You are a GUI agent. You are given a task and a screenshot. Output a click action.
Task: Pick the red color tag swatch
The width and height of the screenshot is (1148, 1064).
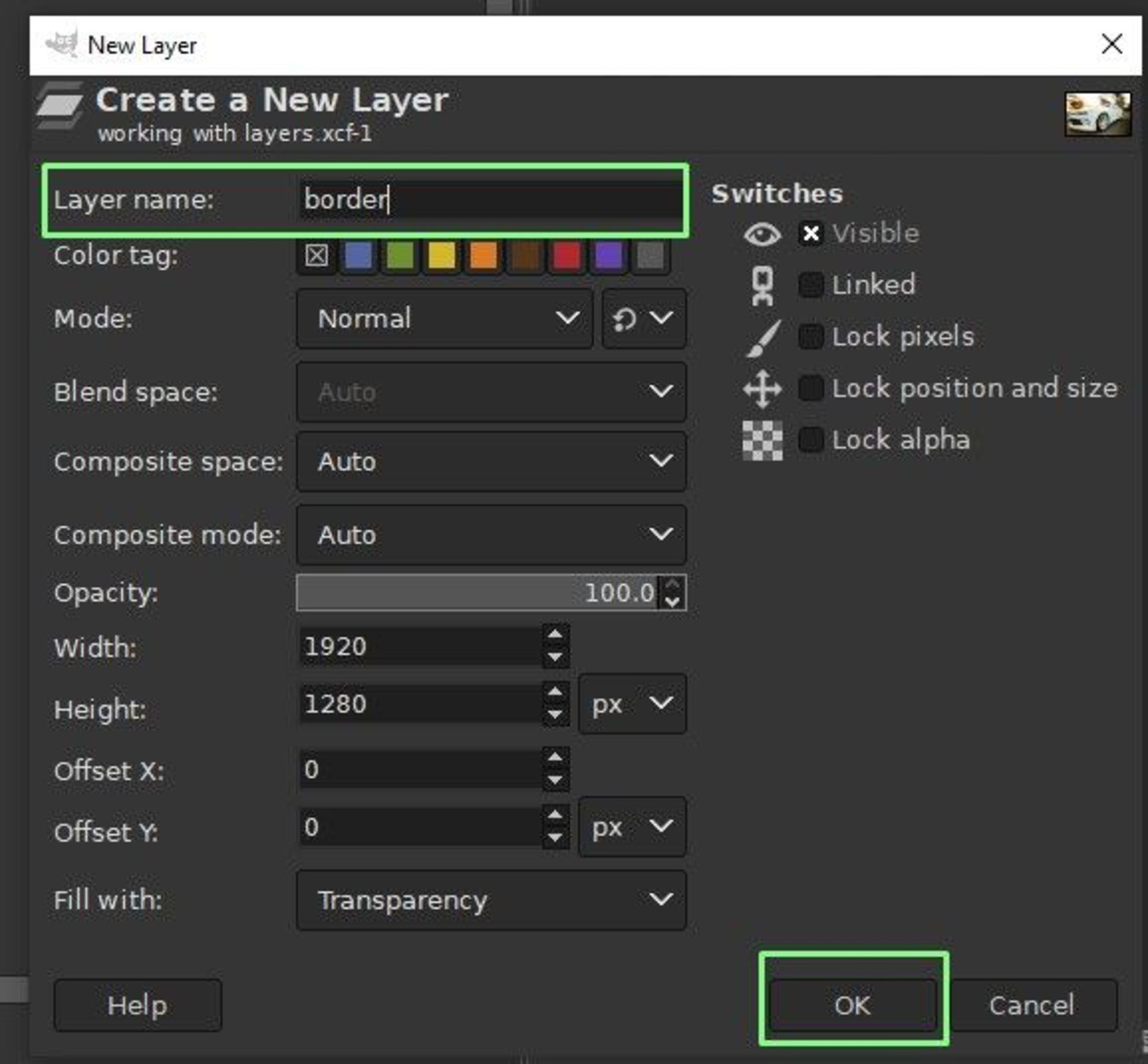[x=566, y=256]
